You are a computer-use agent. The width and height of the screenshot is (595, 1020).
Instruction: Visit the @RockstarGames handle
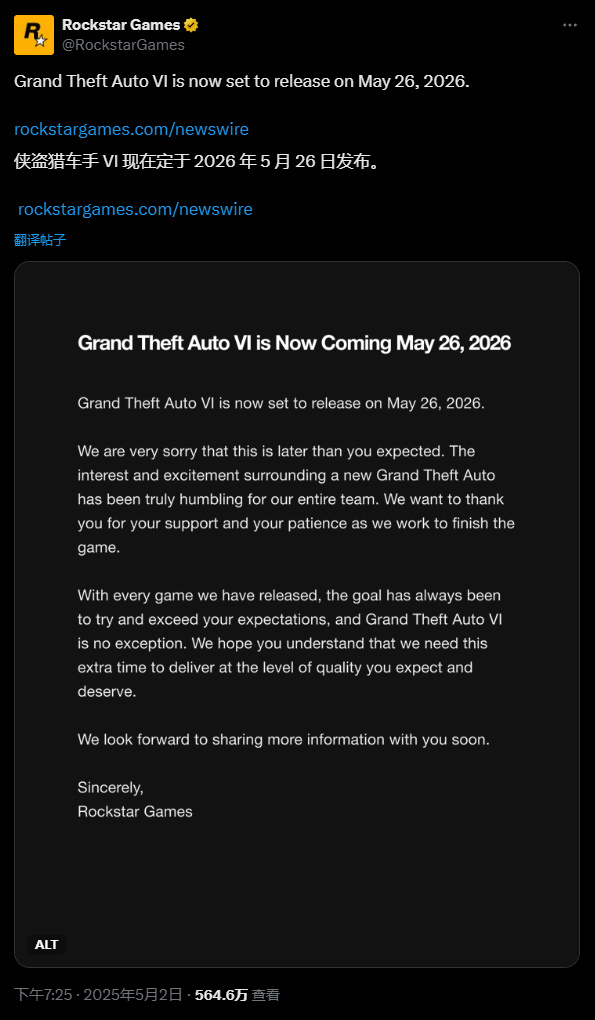pyautogui.click(x=123, y=45)
